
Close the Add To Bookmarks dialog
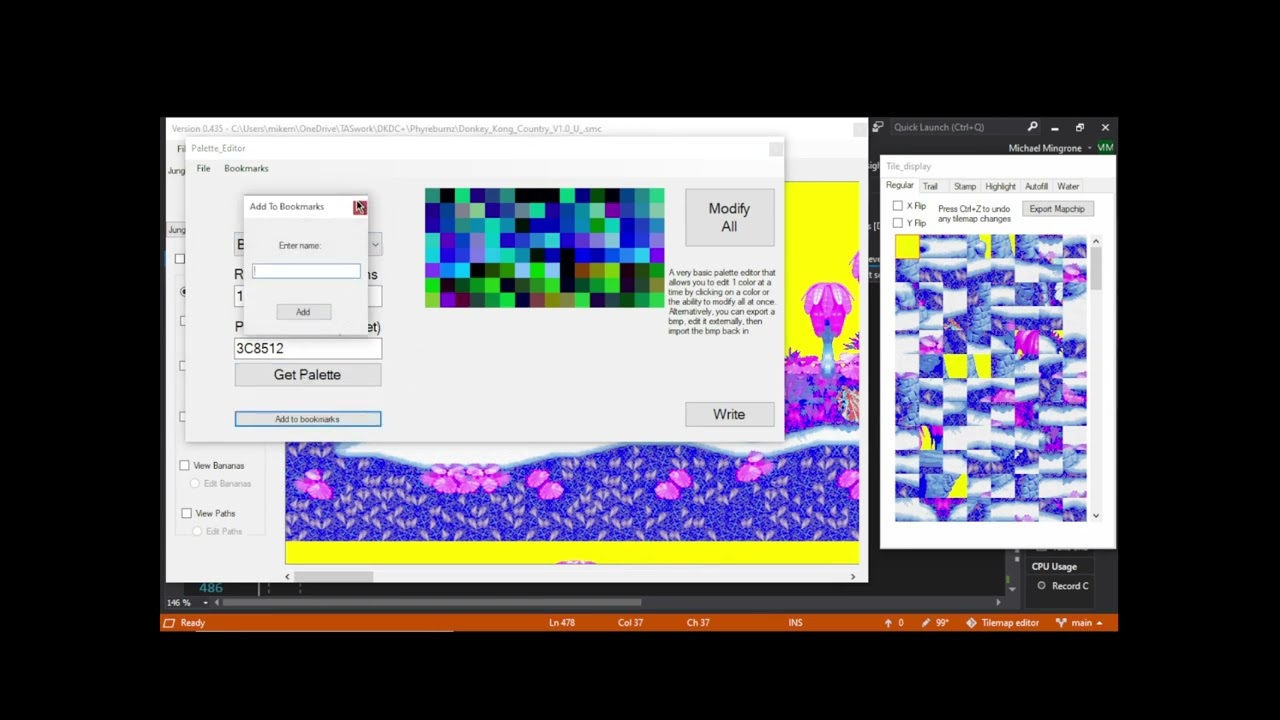(360, 207)
